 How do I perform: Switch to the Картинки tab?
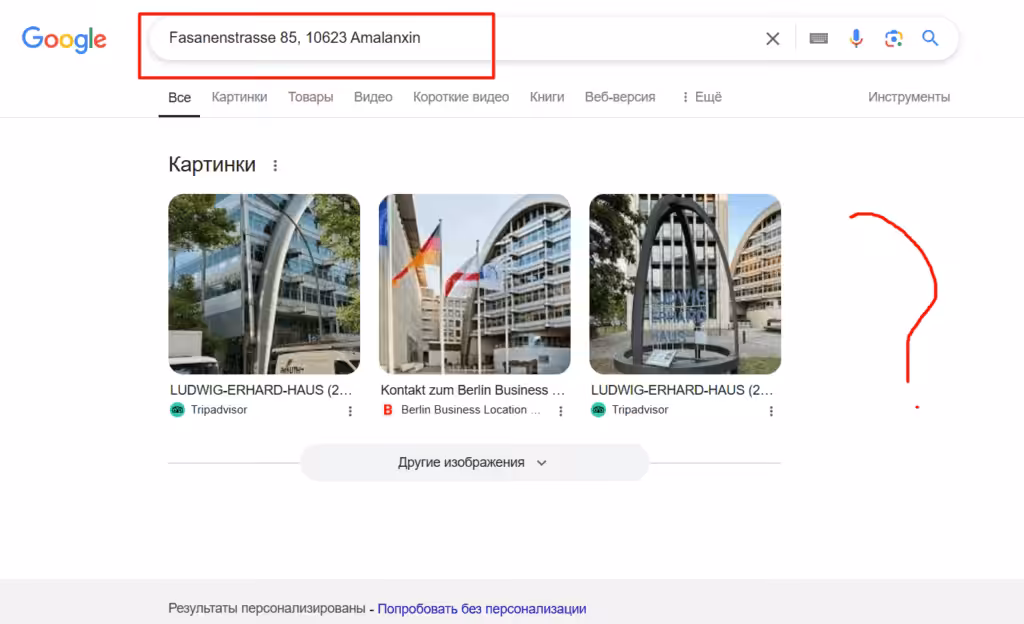coord(239,97)
